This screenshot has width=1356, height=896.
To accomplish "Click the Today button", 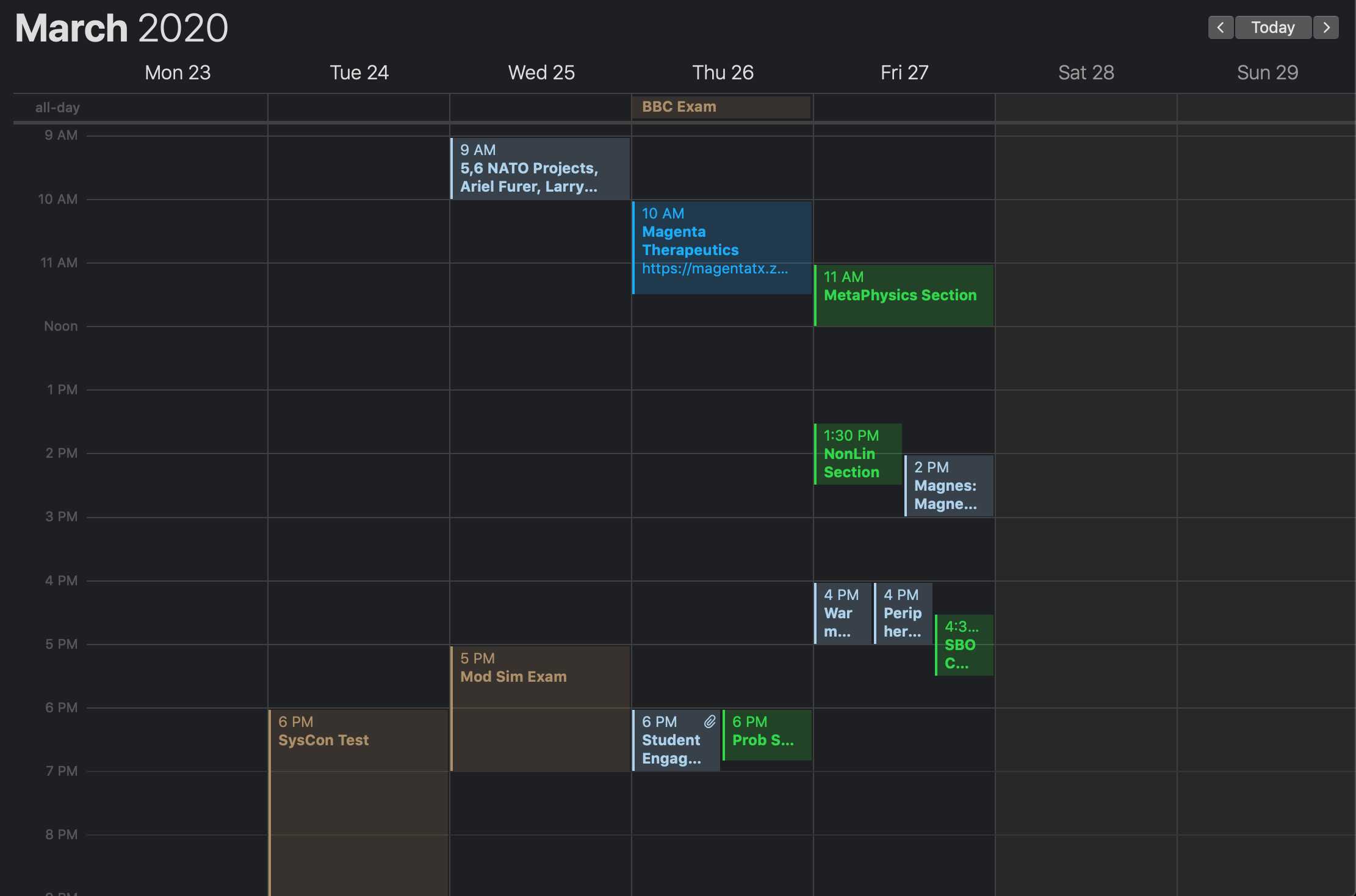I will tap(1273, 27).
